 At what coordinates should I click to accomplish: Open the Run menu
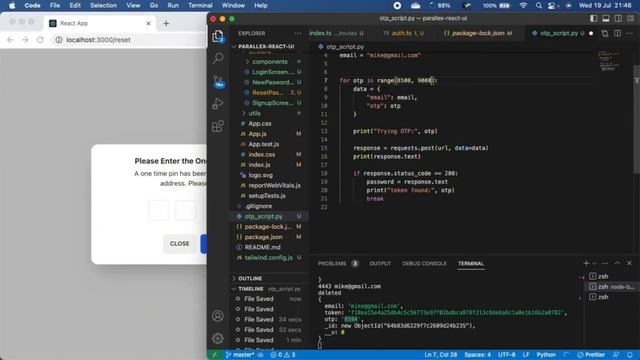pos(173,6)
